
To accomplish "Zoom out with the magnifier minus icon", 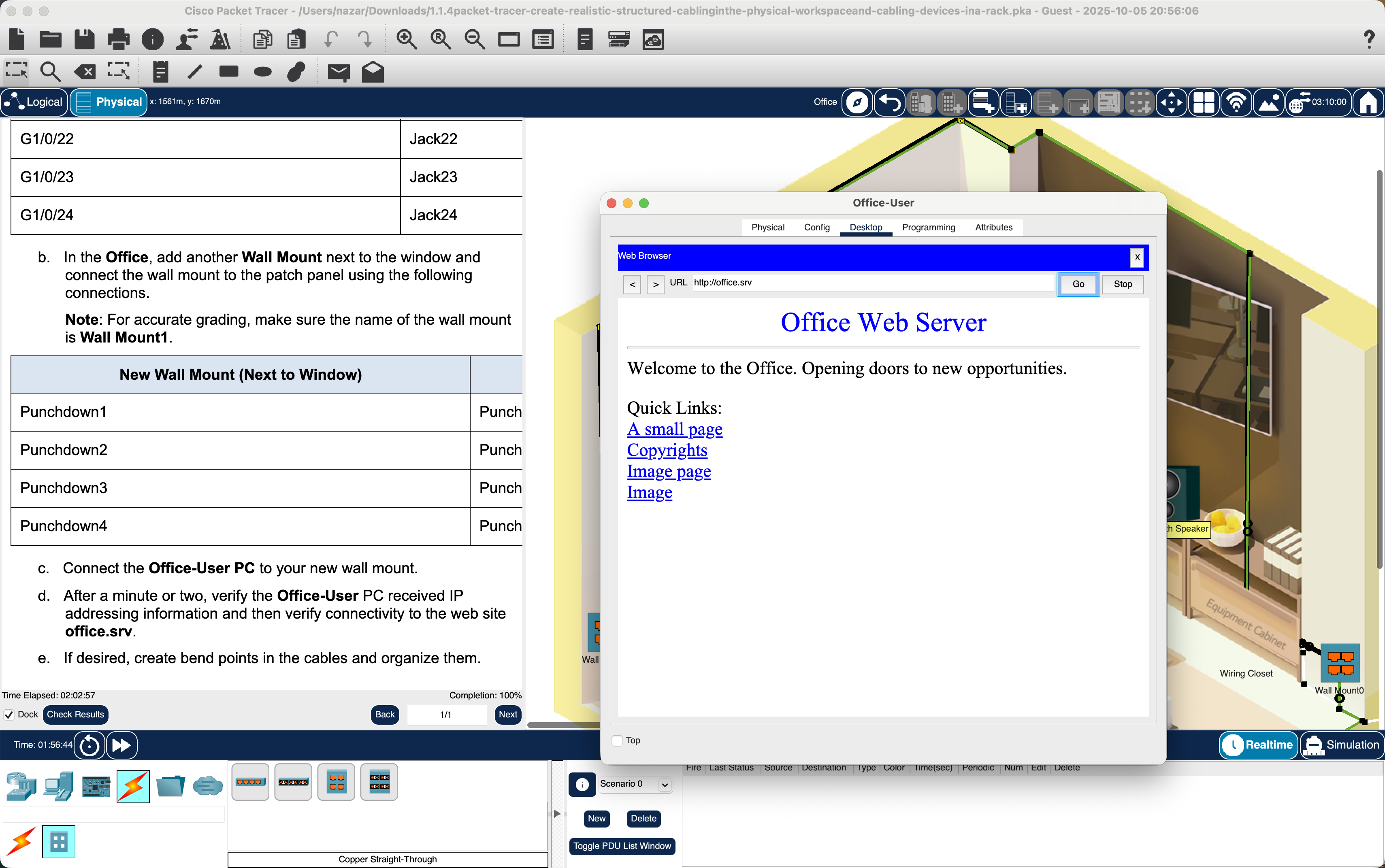I will tap(475, 39).
